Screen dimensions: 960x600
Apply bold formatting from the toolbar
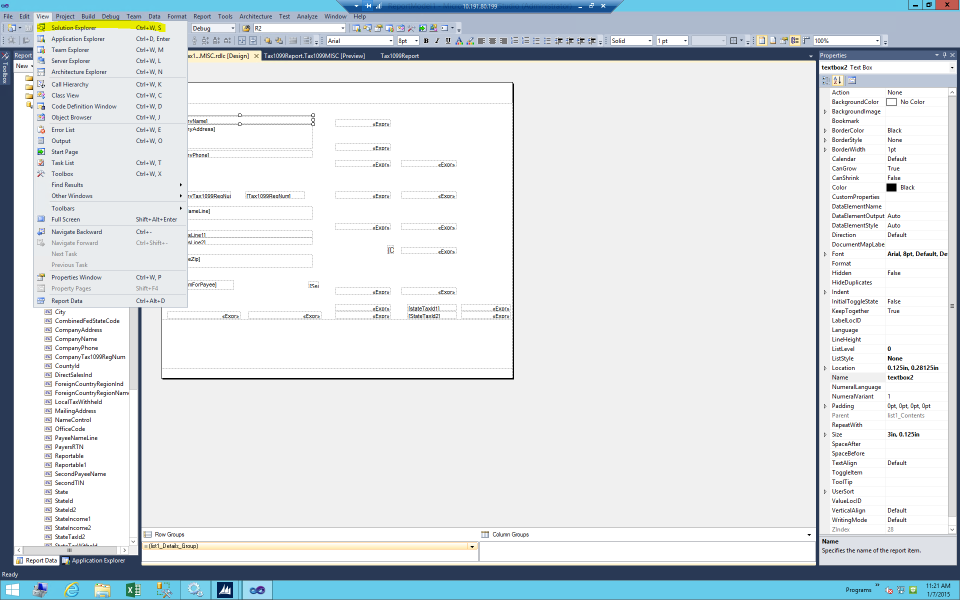(427, 42)
